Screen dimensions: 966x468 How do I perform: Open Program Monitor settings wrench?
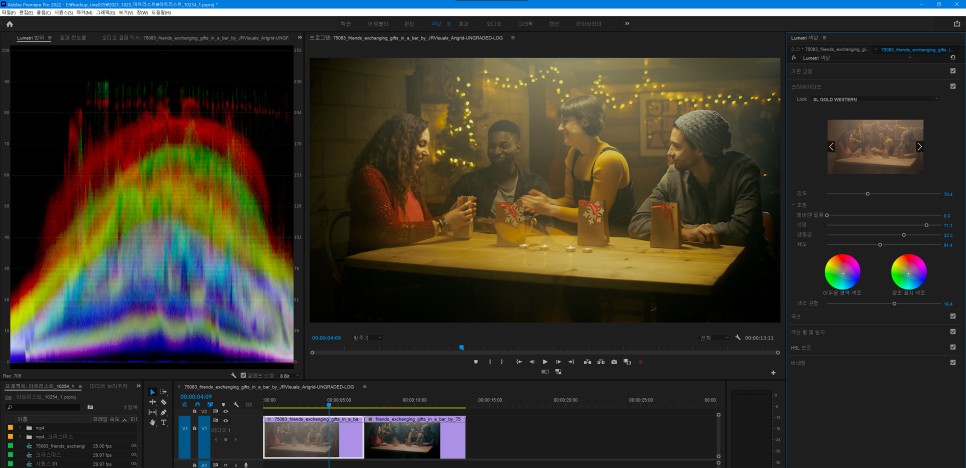point(738,338)
